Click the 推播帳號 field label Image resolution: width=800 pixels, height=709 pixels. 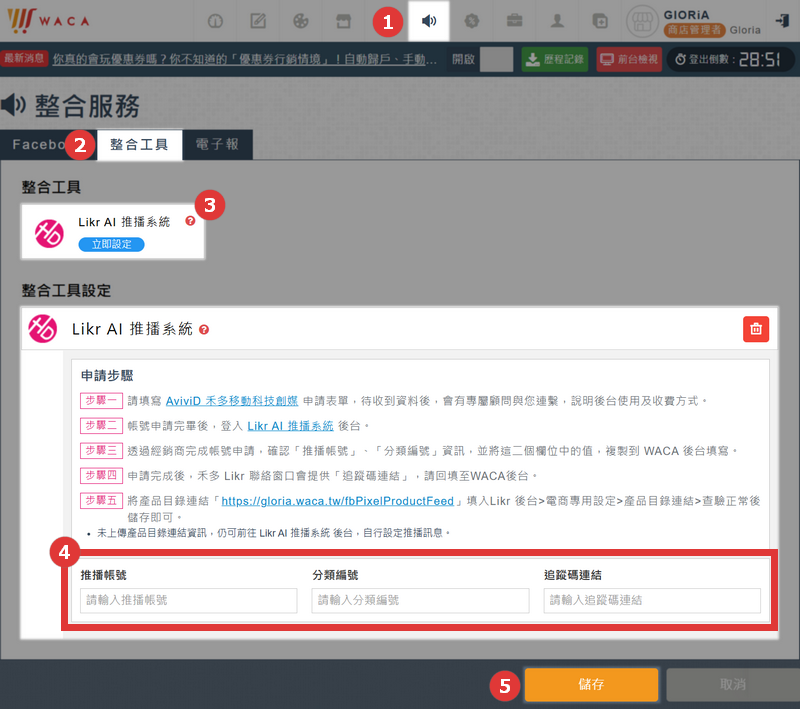click(104, 575)
